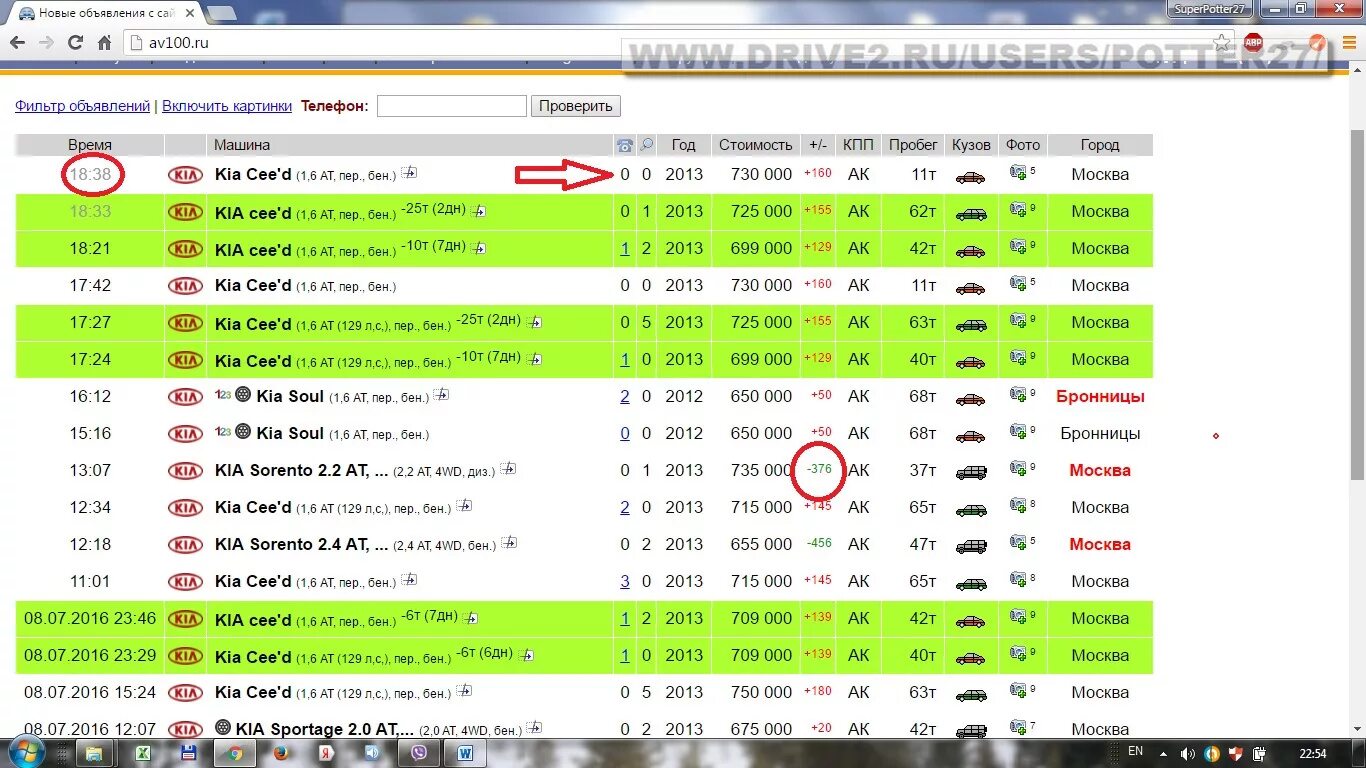
Task: Expand note icon beside 18:33 KIA cee'd
Action: 479,211
